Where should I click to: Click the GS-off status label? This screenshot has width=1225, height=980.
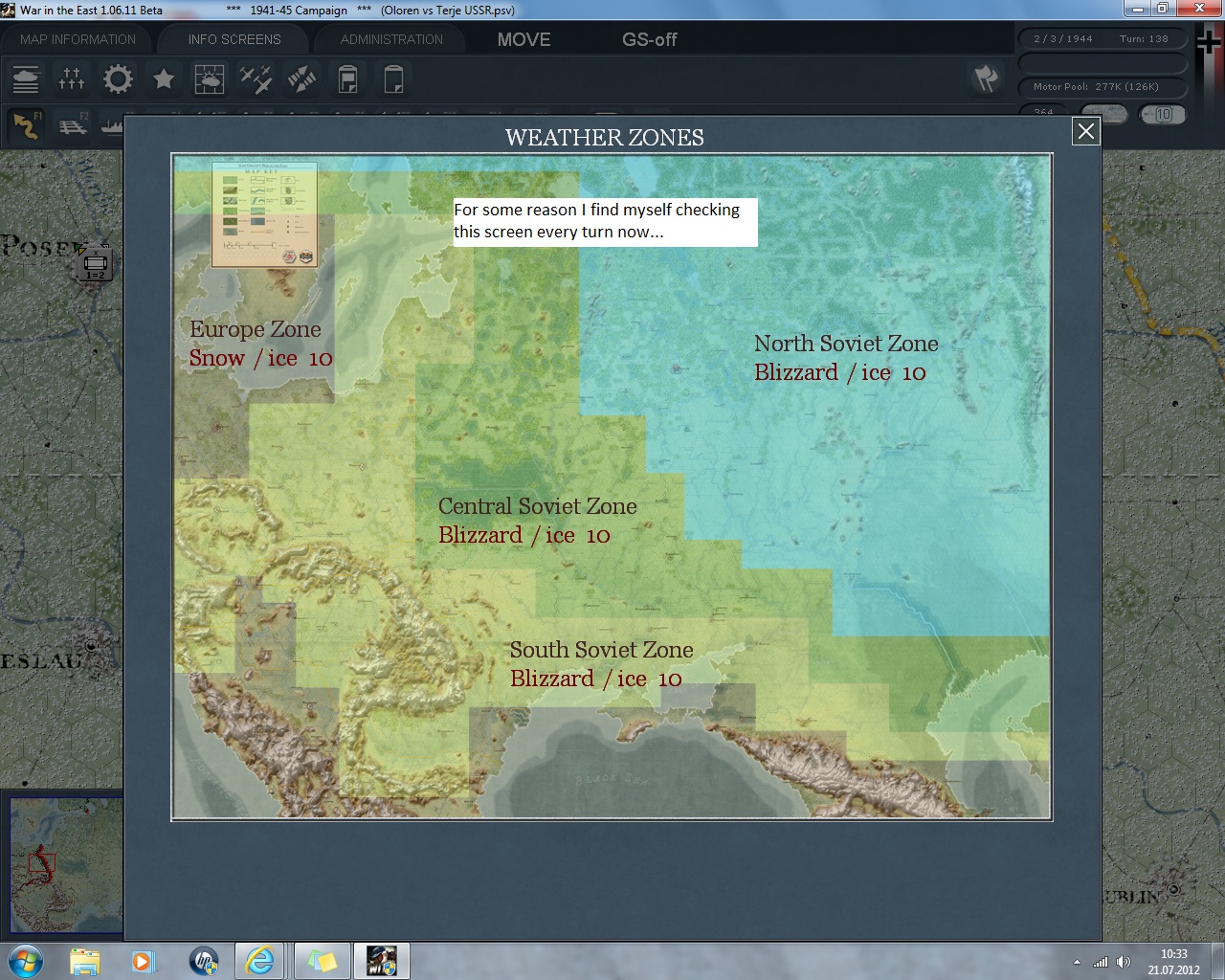[x=649, y=39]
